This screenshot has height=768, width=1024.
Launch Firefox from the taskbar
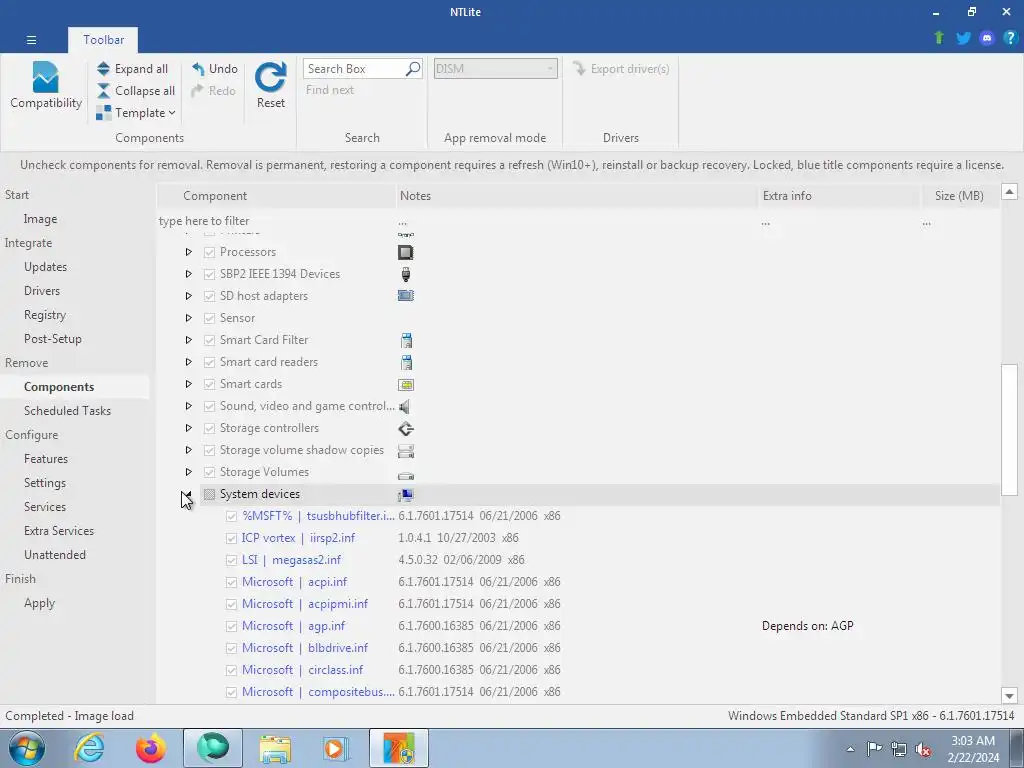click(150, 748)
